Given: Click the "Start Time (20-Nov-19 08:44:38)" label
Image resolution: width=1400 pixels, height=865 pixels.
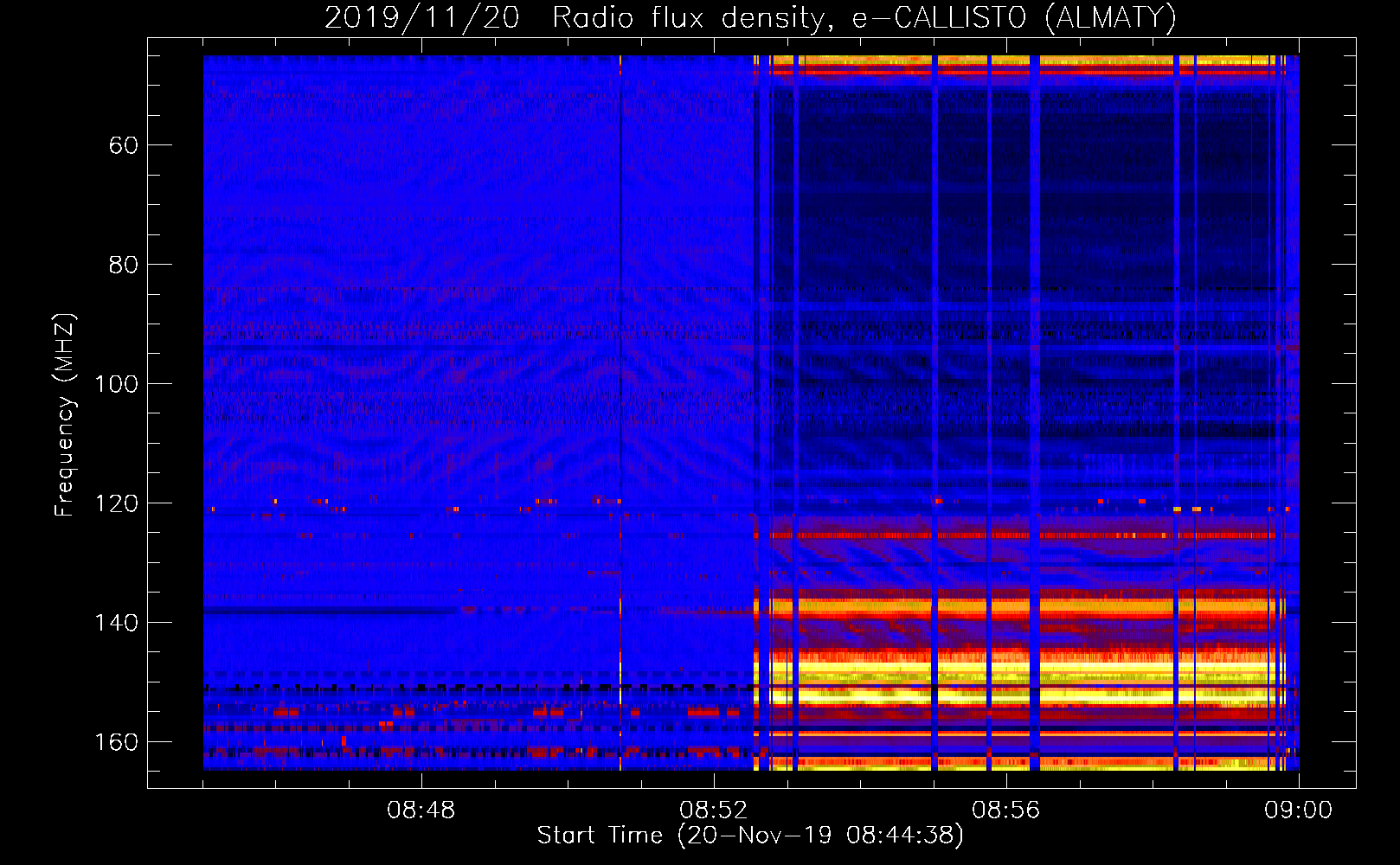Looking at the screenshot, I should pos(750,836).
